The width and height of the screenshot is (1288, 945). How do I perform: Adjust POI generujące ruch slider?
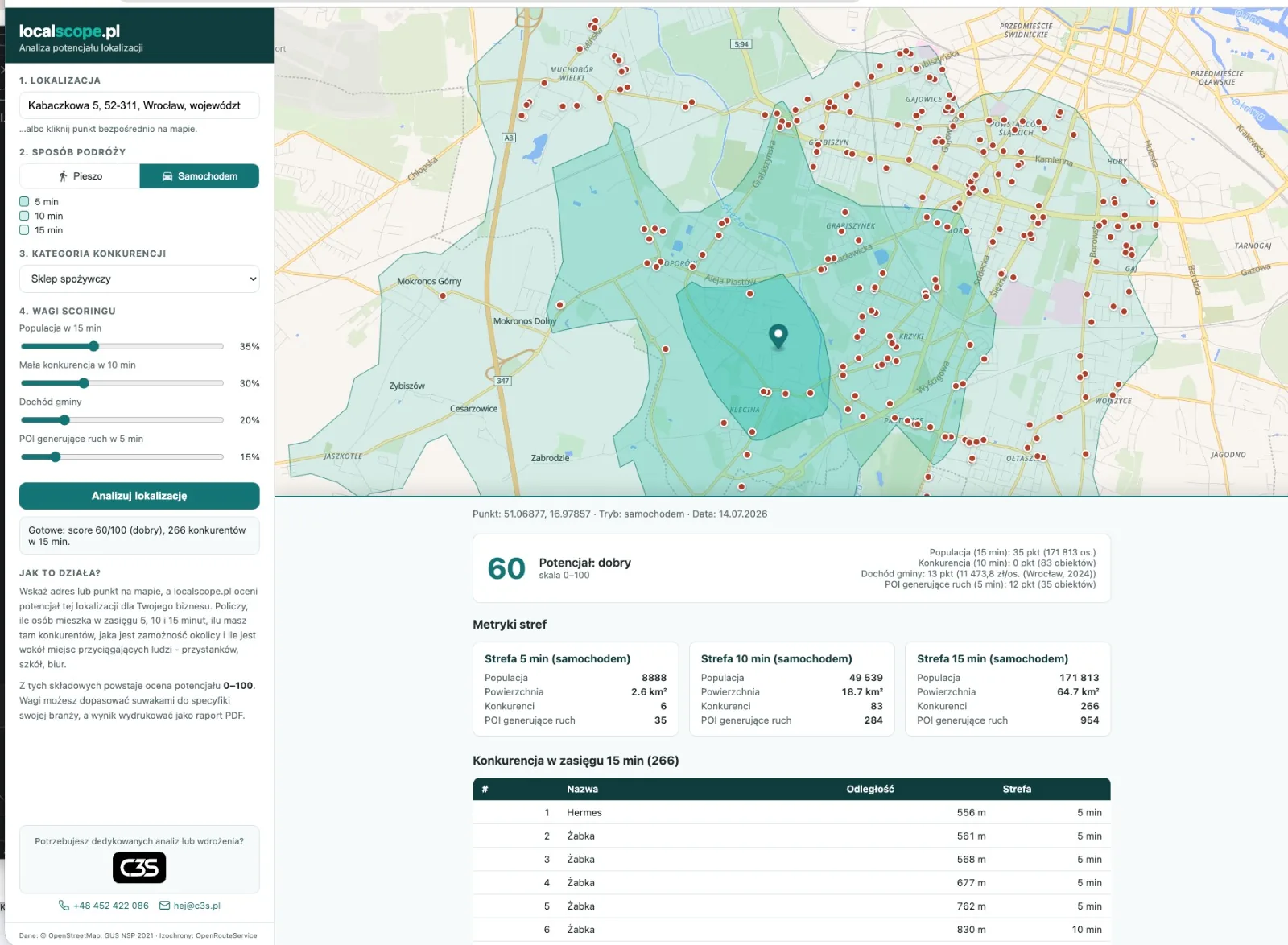point(122,457)
